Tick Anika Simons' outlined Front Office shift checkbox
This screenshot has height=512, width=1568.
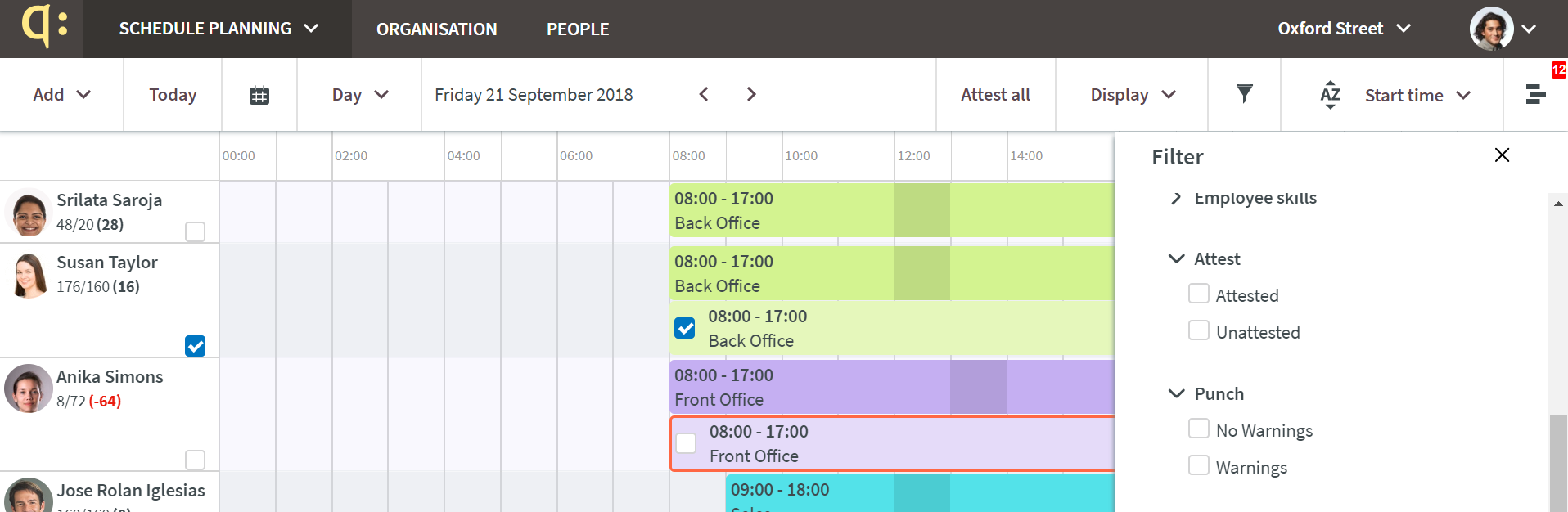click(x=686, y=443)
